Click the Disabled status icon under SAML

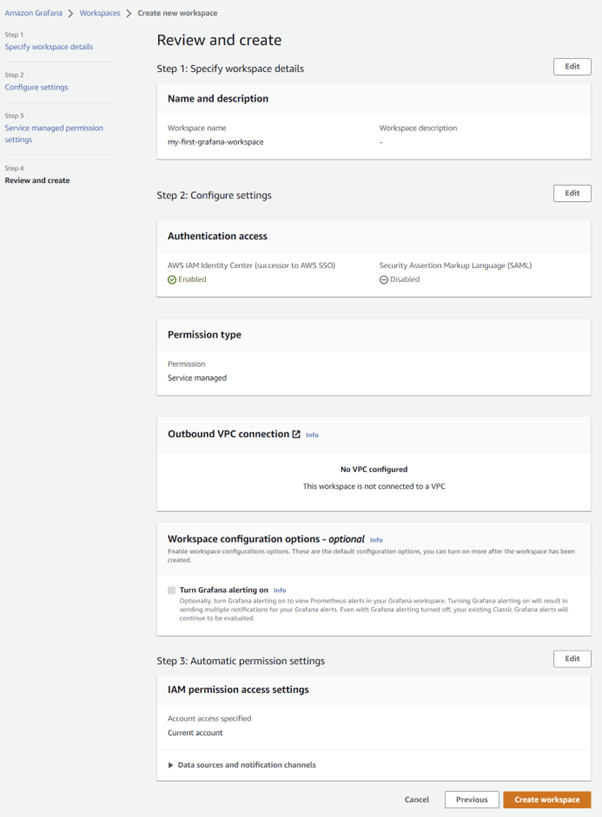pyautogui.click(x=384, y=280)
